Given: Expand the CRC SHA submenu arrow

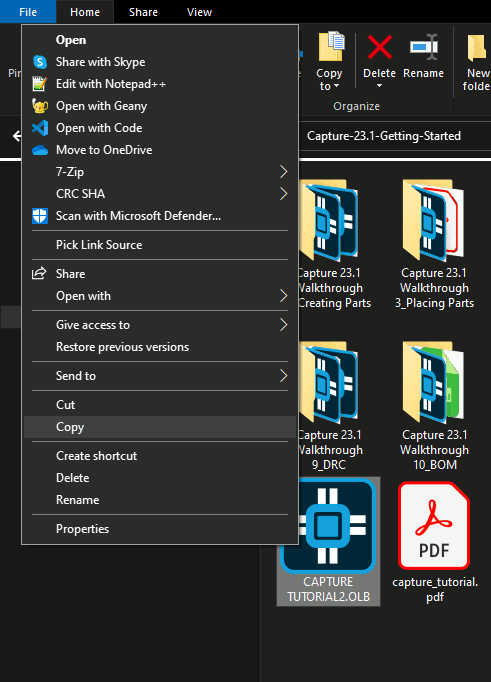Looking at the screenshot, I should [x=284, y=194].
